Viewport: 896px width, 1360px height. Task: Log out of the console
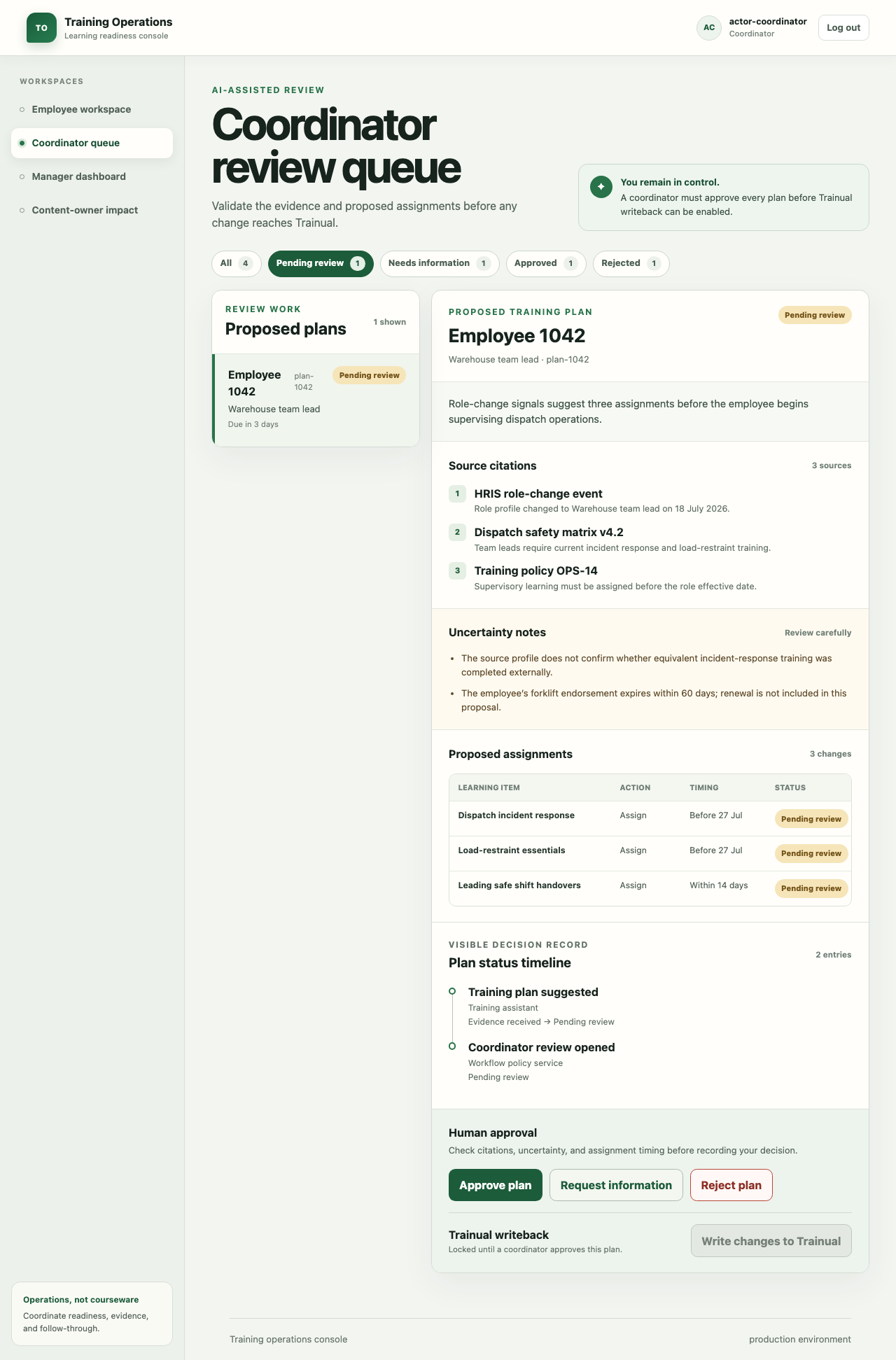coord(843,28)
